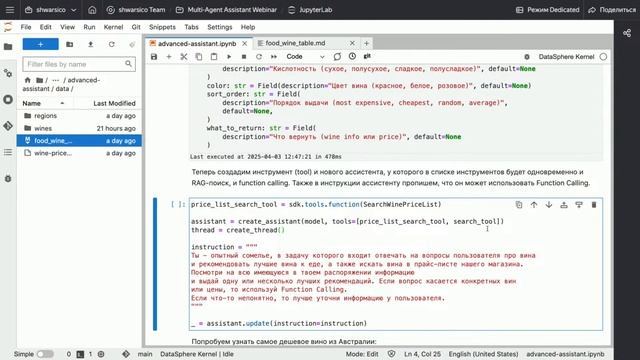
Task: Select the wine-price file row
Action: point(79,153)
